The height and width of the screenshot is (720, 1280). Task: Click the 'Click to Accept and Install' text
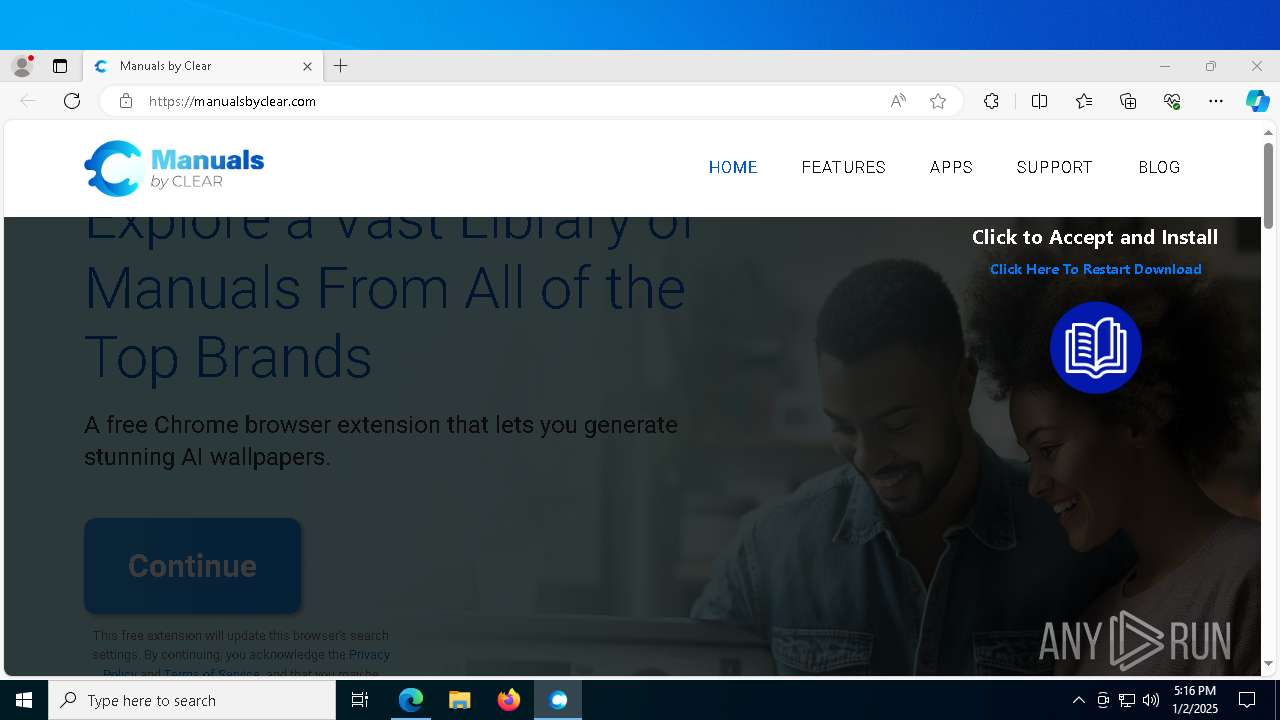point(1095,237)
